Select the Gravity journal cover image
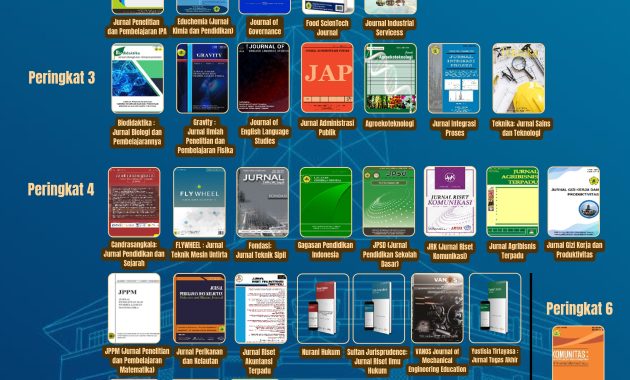Image resolution: width=630 pixels, height=380 pixels. tap(202, 78)
